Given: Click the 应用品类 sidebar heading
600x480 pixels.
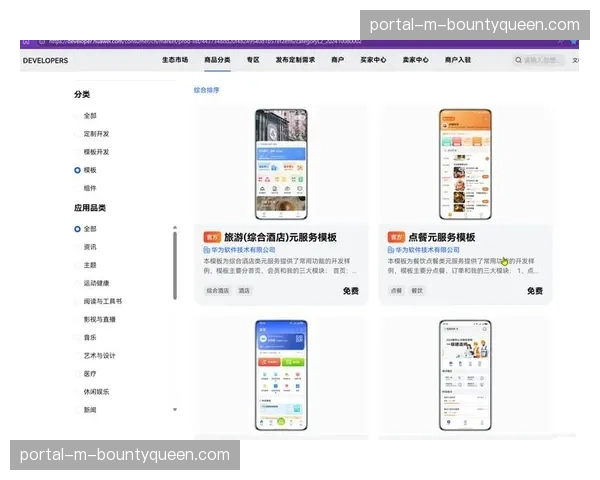Looking at the screenshot, I should tap(90, 208).
